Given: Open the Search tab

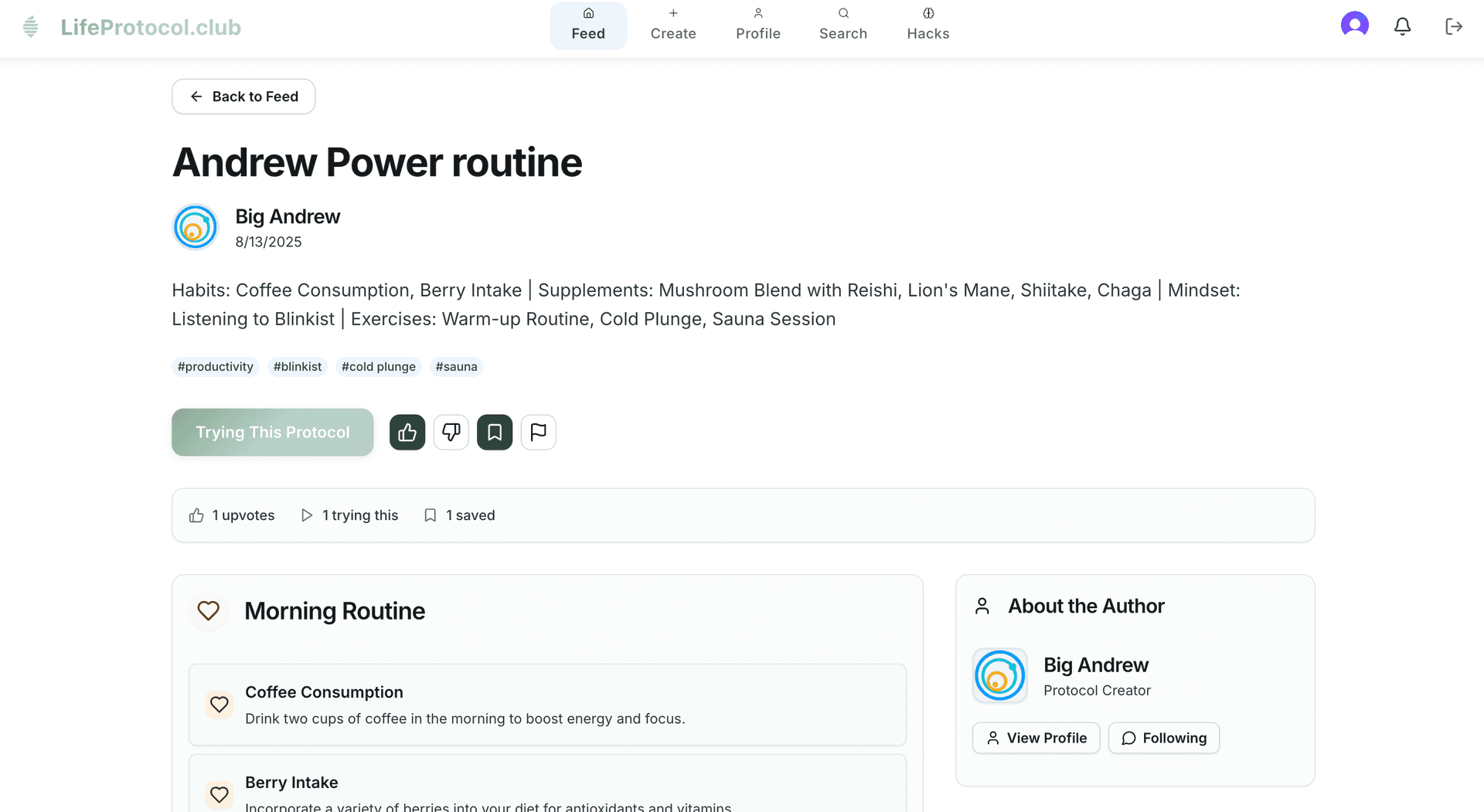Looking at the screenshot, I should pyautogui.click(x=843, y=25).
